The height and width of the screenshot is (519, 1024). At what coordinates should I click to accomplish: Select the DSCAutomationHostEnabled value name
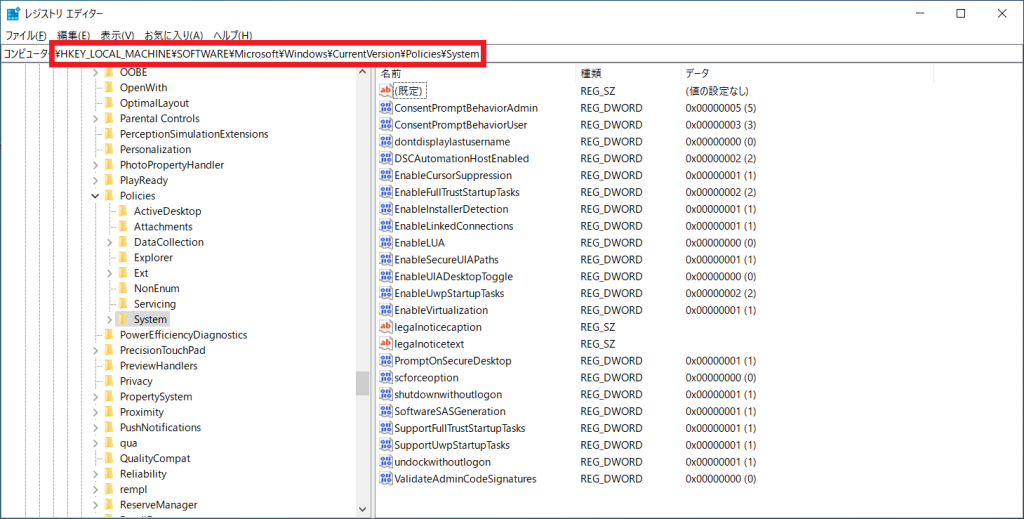462,159
